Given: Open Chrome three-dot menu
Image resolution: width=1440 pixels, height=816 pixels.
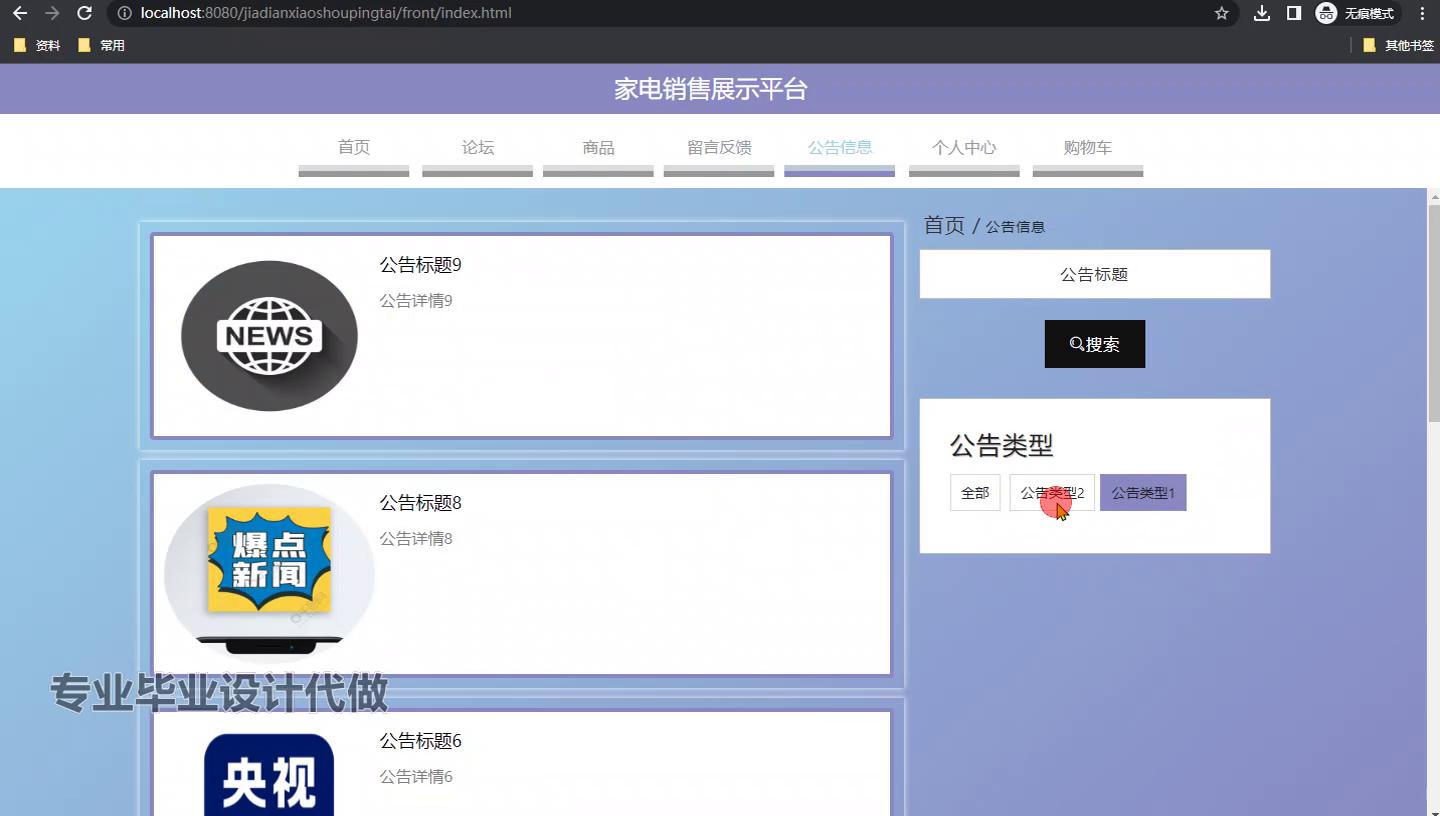Looking at the screenshot, I should [1422, 13].
